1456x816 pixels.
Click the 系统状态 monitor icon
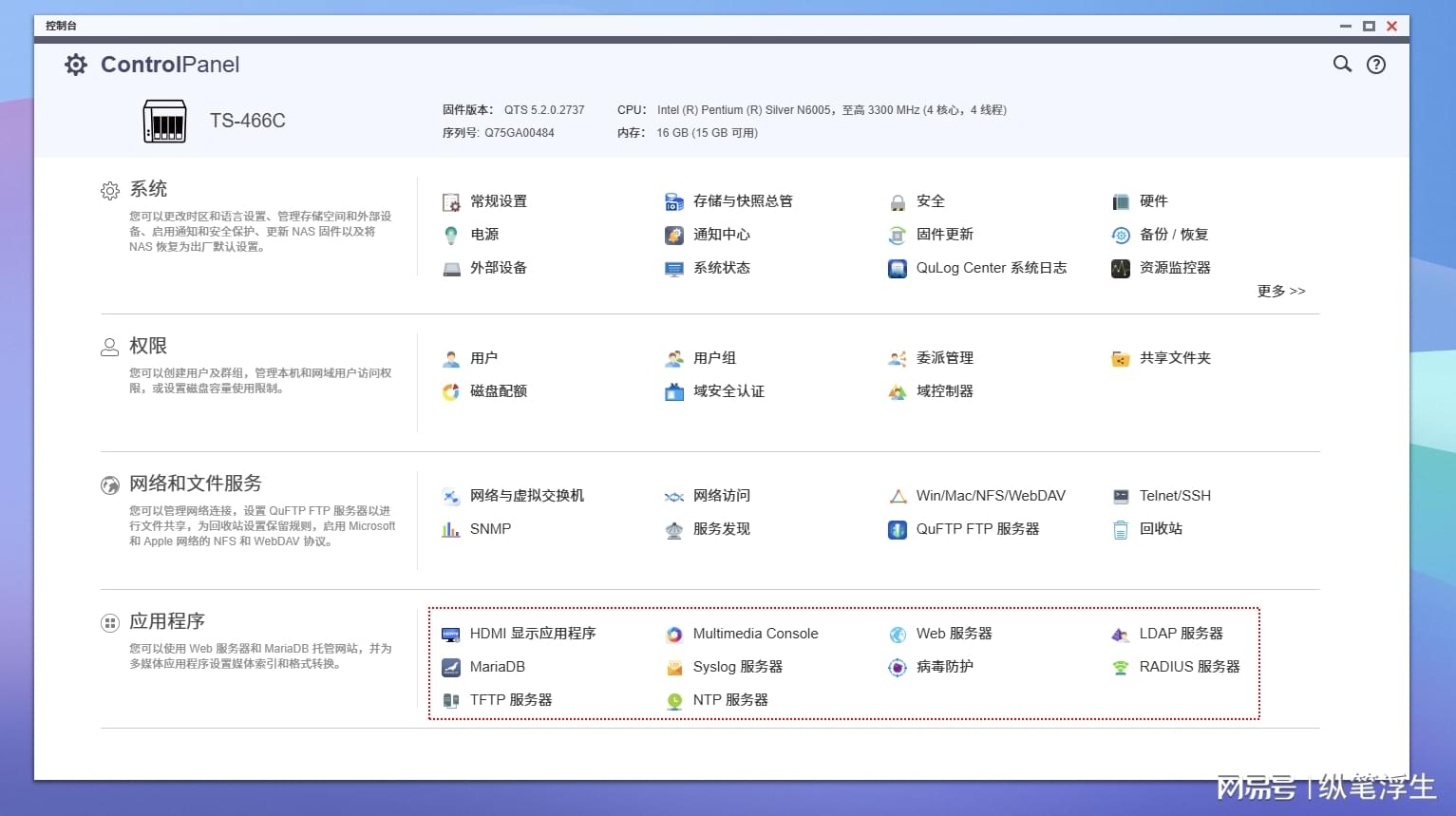point(674,268)
